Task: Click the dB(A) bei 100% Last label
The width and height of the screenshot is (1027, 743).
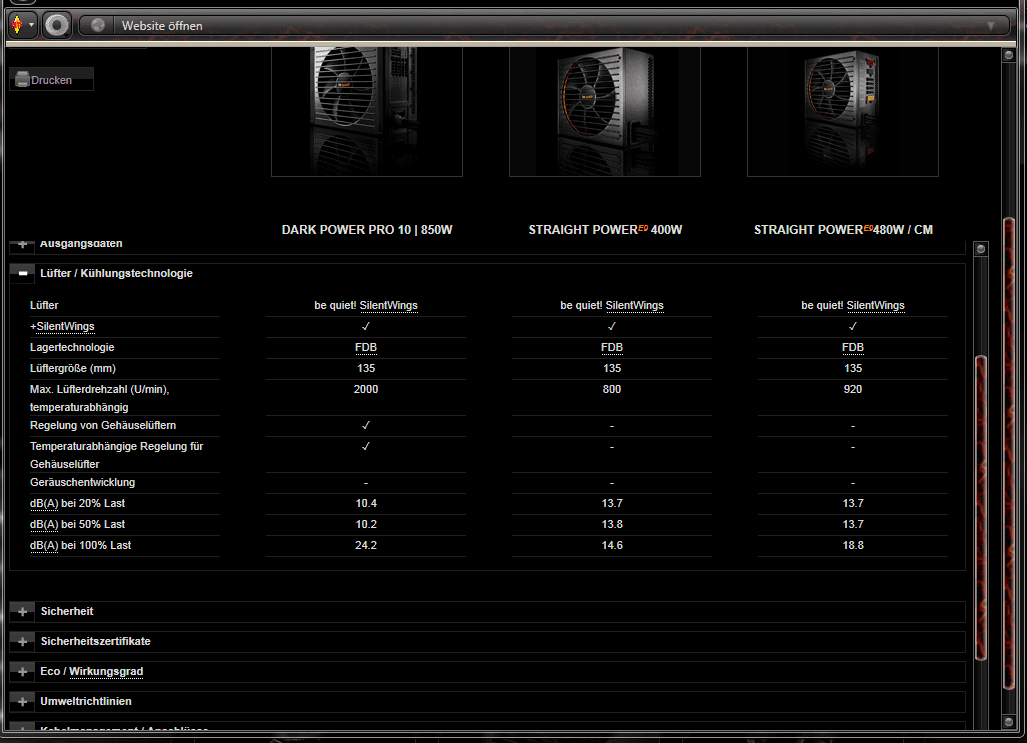Action: 81,545
